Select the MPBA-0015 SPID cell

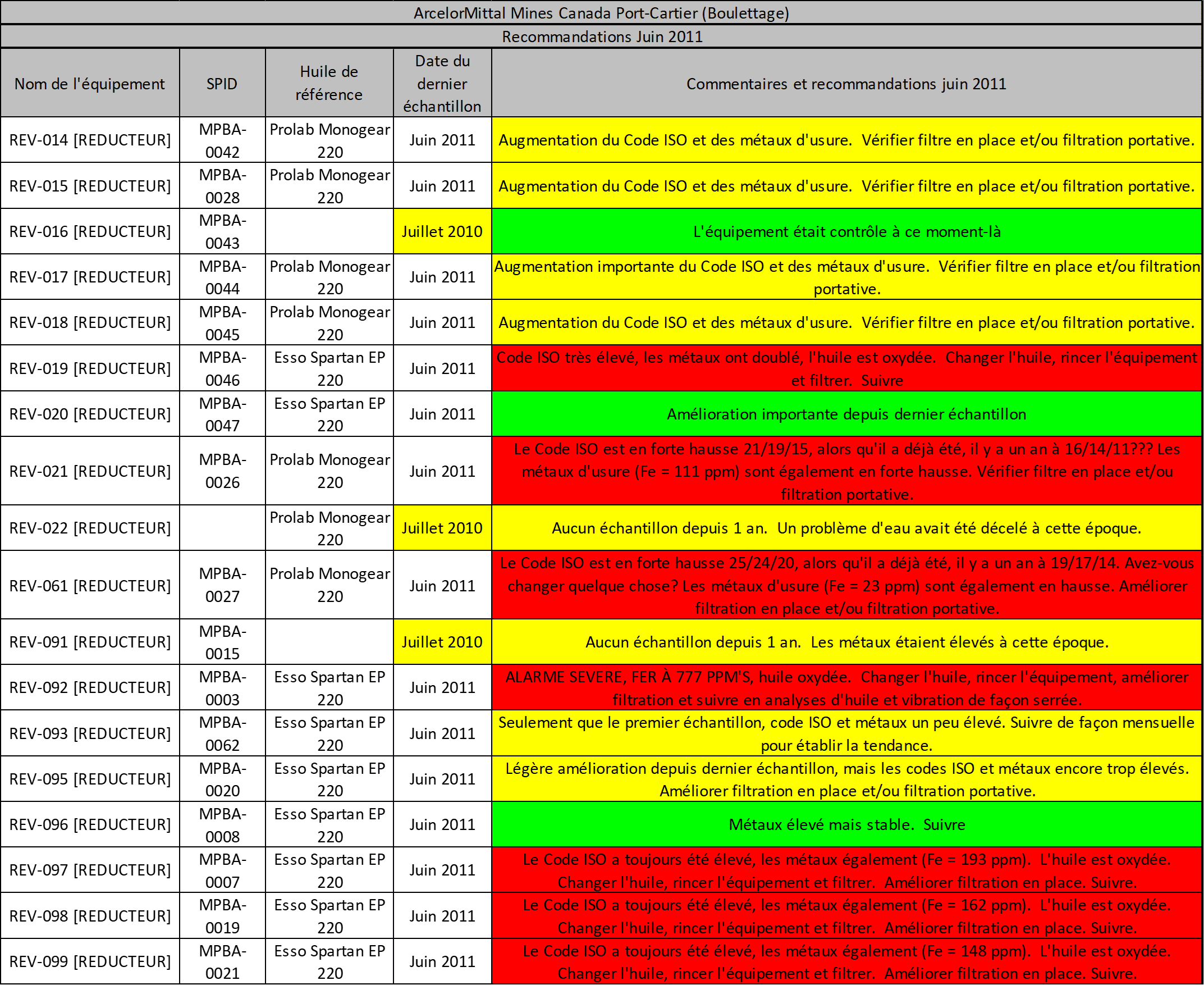click(222, 642)
